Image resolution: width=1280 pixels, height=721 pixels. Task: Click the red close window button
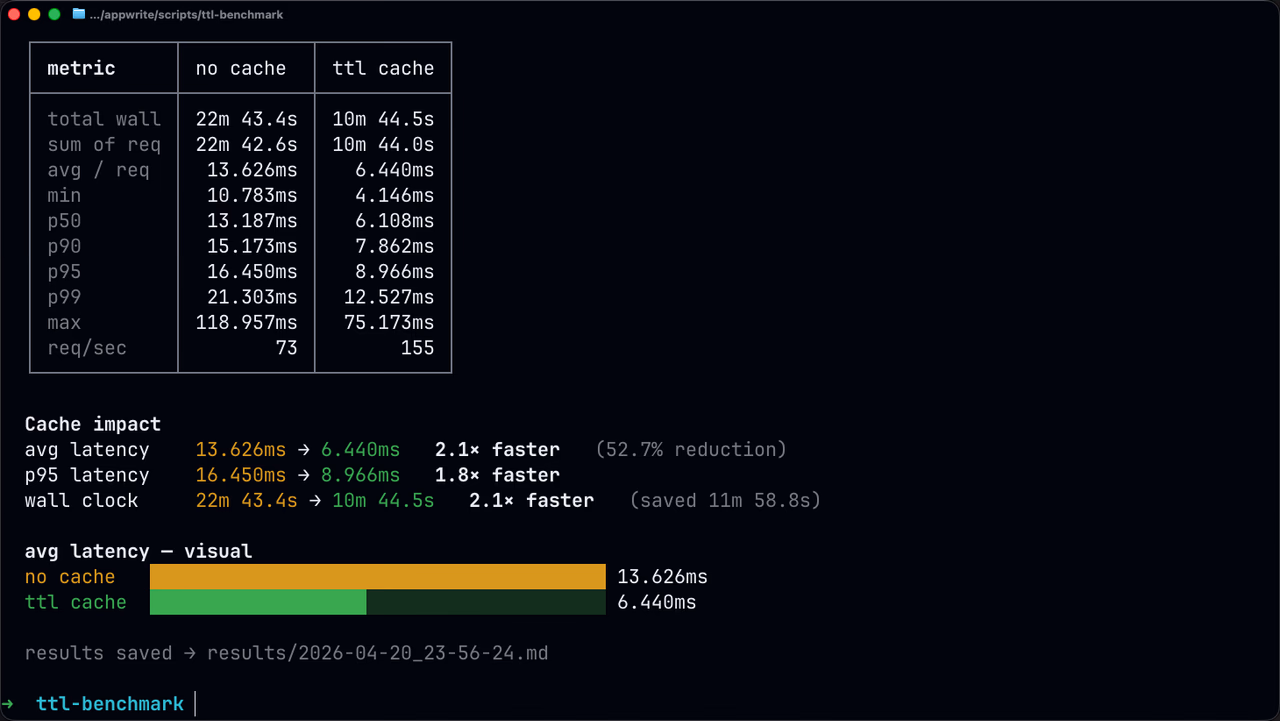(x=14, y=15)
